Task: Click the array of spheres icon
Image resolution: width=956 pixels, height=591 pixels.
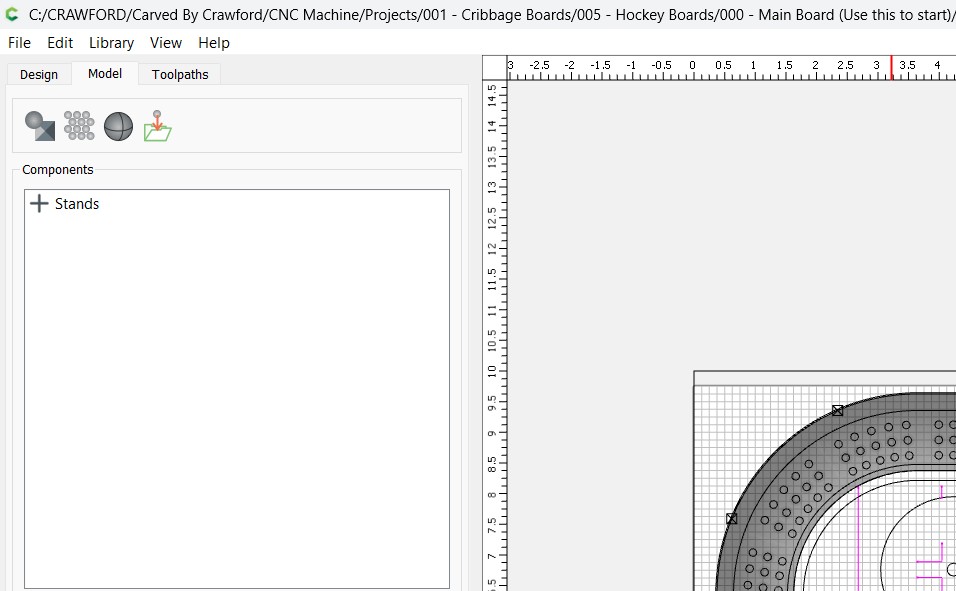Action: (x=79, y=126)
